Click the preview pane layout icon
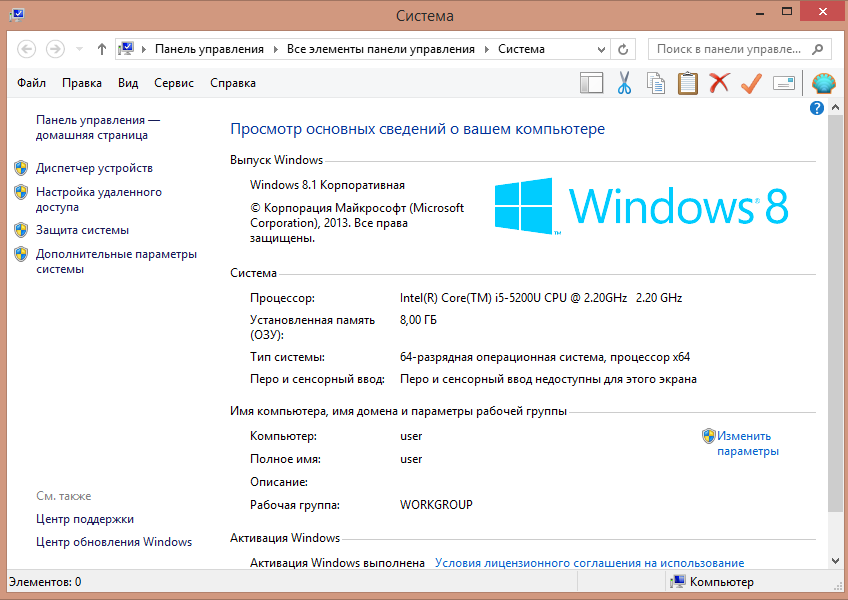 tap(591, 83)
